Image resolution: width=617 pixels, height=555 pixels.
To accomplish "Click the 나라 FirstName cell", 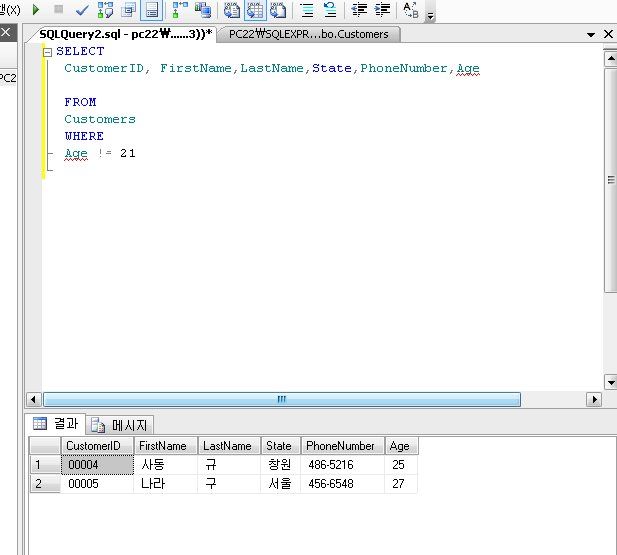I will 166,484.
